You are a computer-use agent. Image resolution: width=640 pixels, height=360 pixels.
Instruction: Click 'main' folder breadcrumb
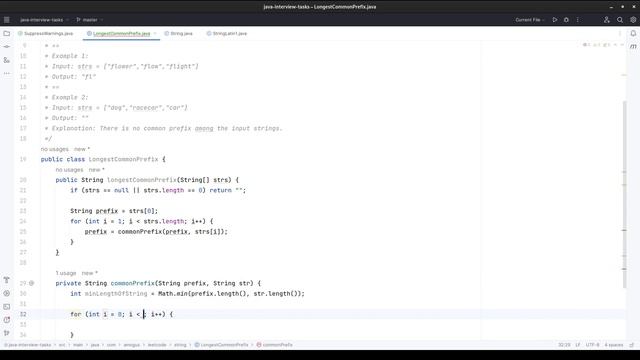[78, 345]
